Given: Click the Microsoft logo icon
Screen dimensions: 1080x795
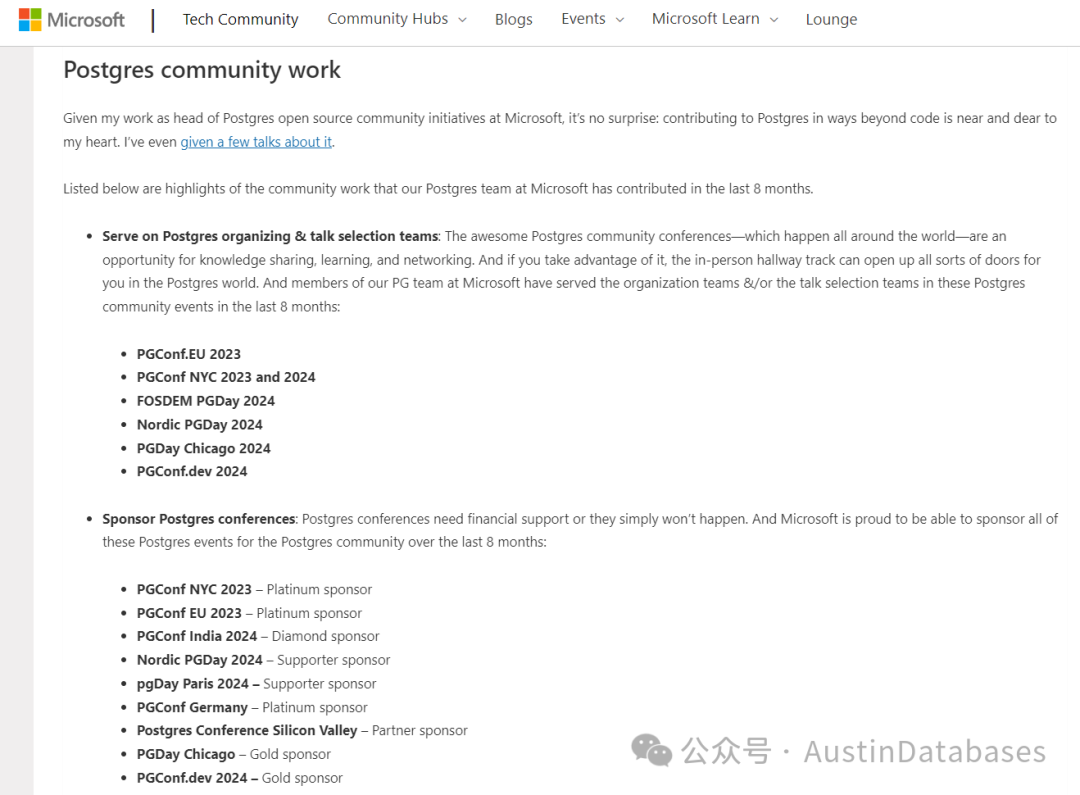Looking at the screenshot, I should point(30,19).
